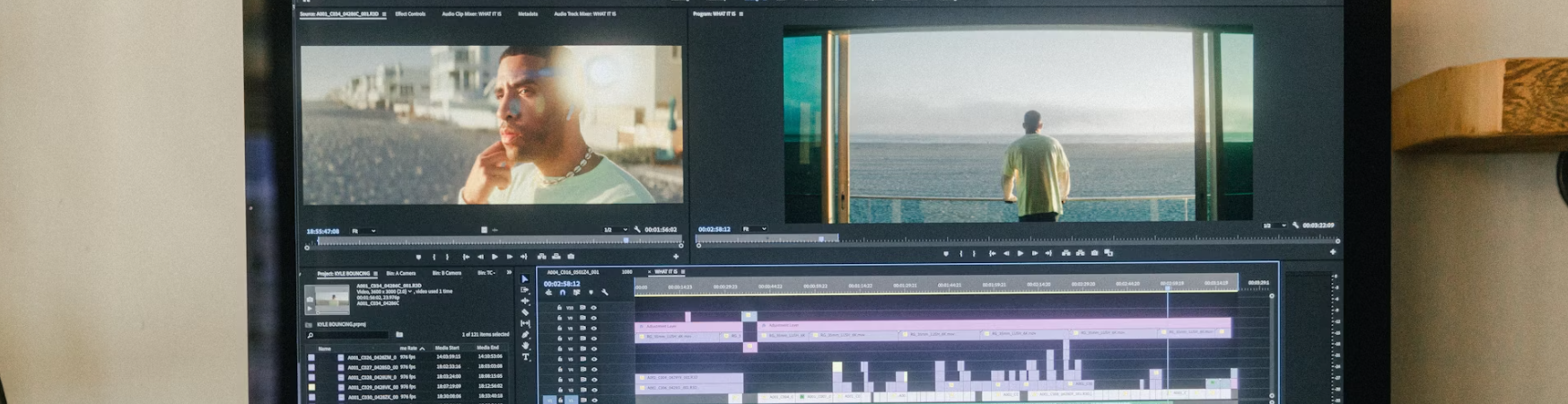This screenshot has width=1568, height=404.
Task: Add marker in the Program monitor
Action: [x=946, y=253]
